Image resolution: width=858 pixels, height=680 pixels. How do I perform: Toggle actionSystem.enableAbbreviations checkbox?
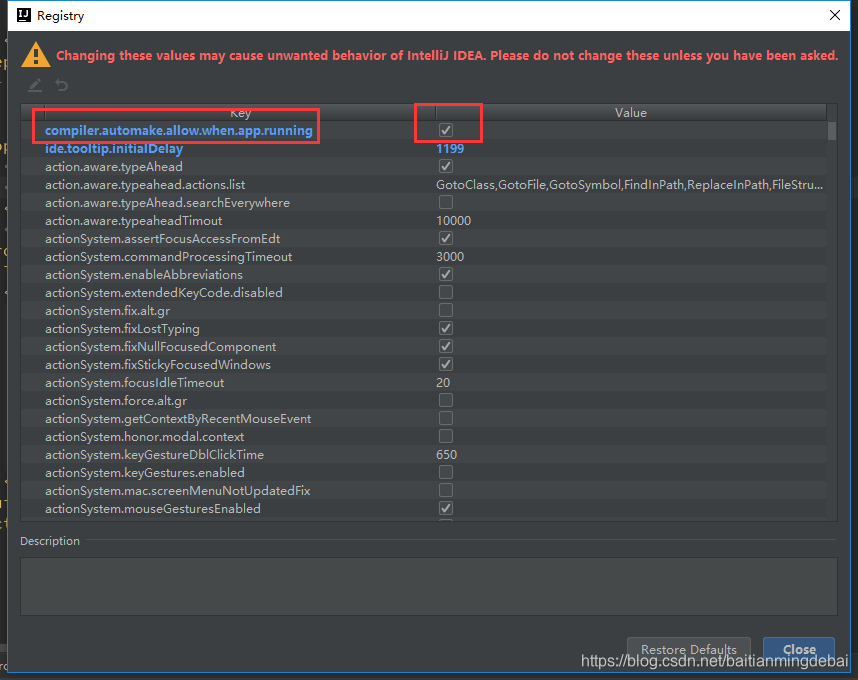pos(446,275)
